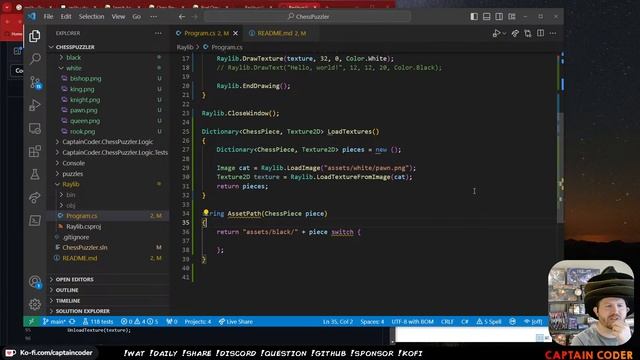Expand CaptainCoder.ChessPuzzler.Logic folder
Image resolution: width=640 pixels, height=360 pixels.
pos(108,142)
